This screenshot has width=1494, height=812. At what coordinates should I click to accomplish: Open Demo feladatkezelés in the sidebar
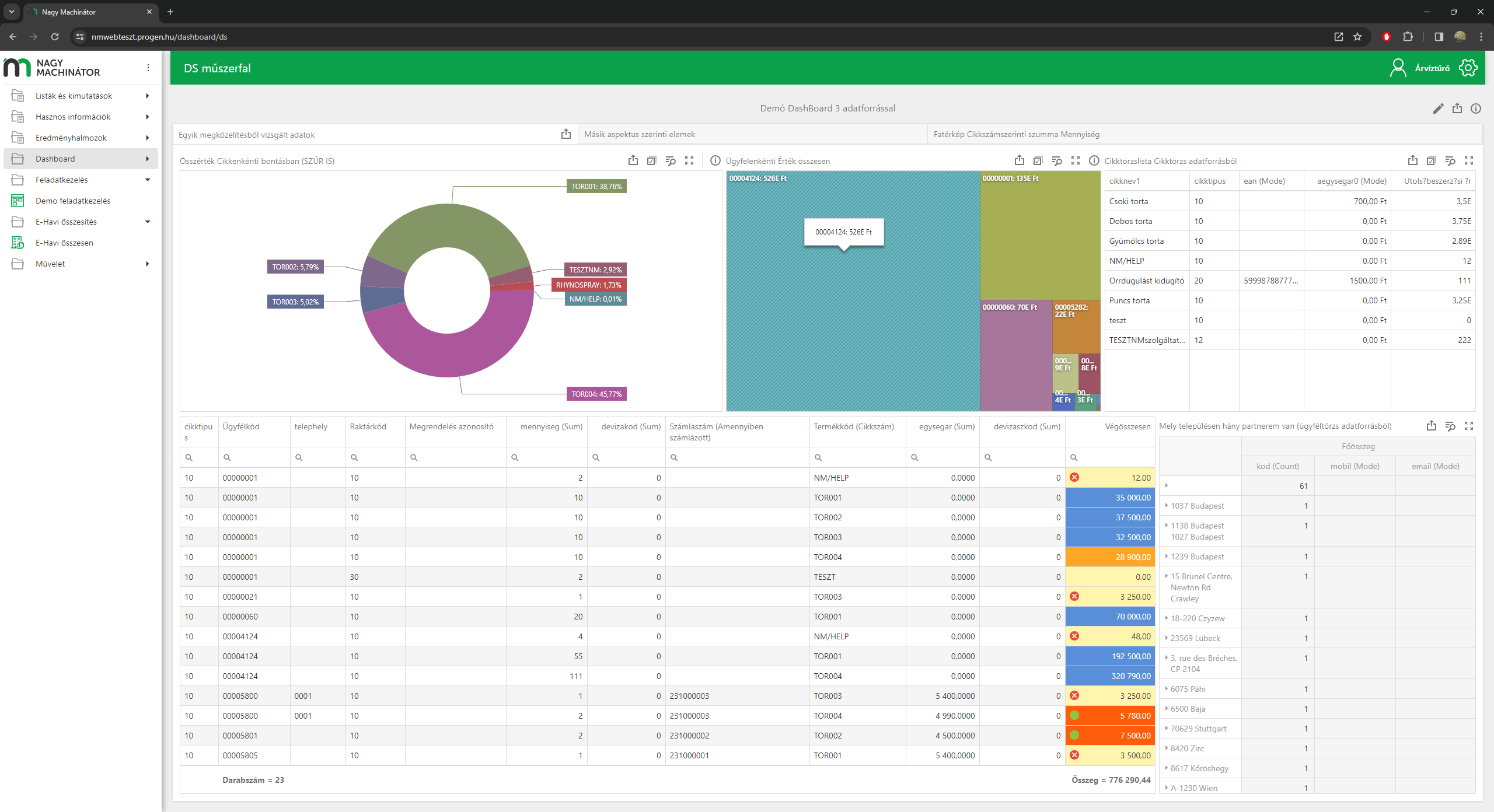pyautogui.click(x=73, y=201)
